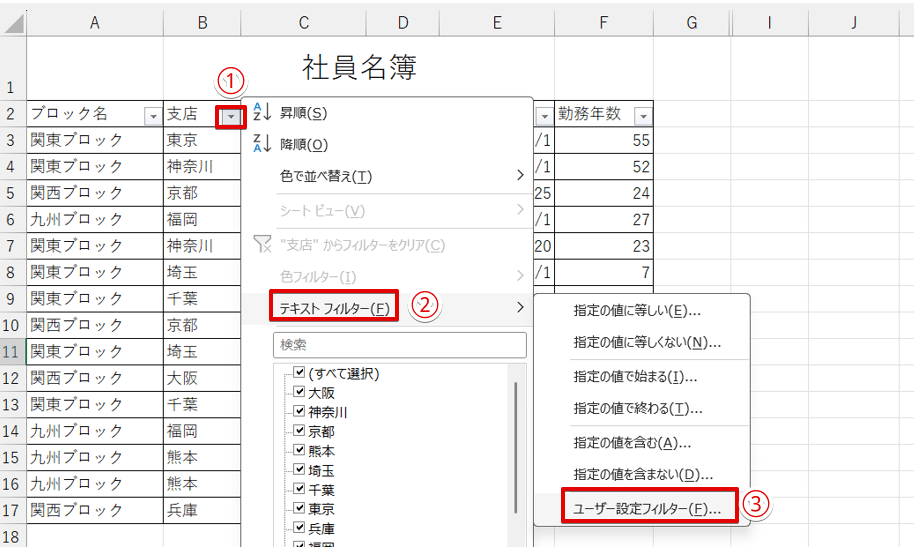Image resolution: width=914 pixels, height=552 pixels.
Task: Click cell 東京 in row 3
Action: tap(202, 140)
